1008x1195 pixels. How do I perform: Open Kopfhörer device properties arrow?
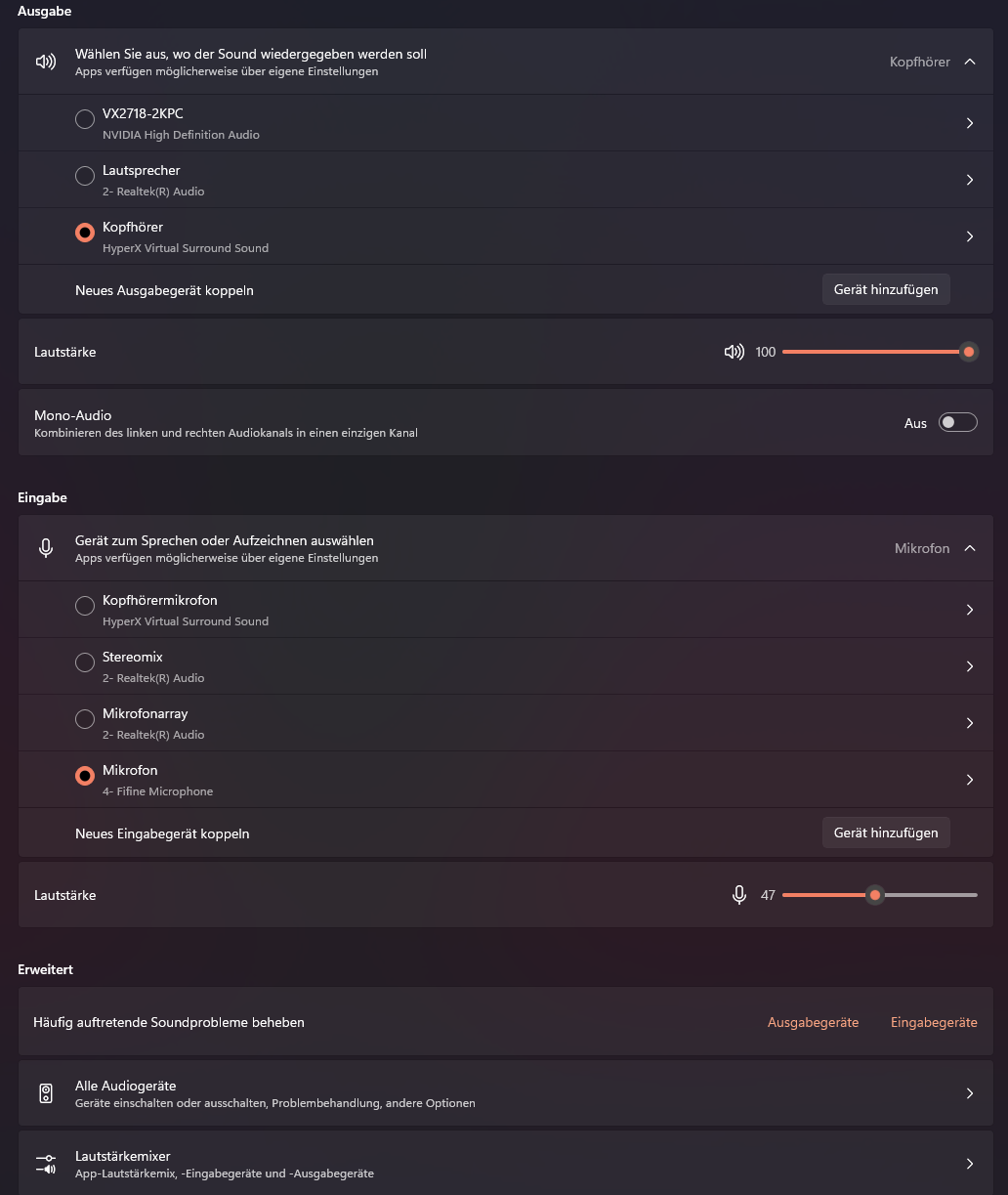click(970, 236)
